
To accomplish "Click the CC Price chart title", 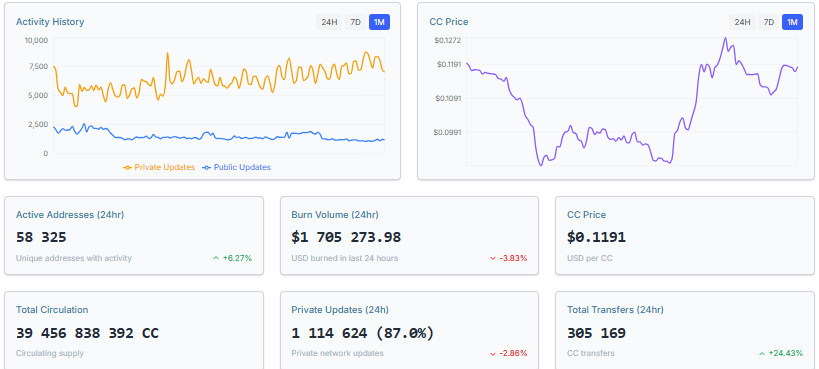I will 449,22.
